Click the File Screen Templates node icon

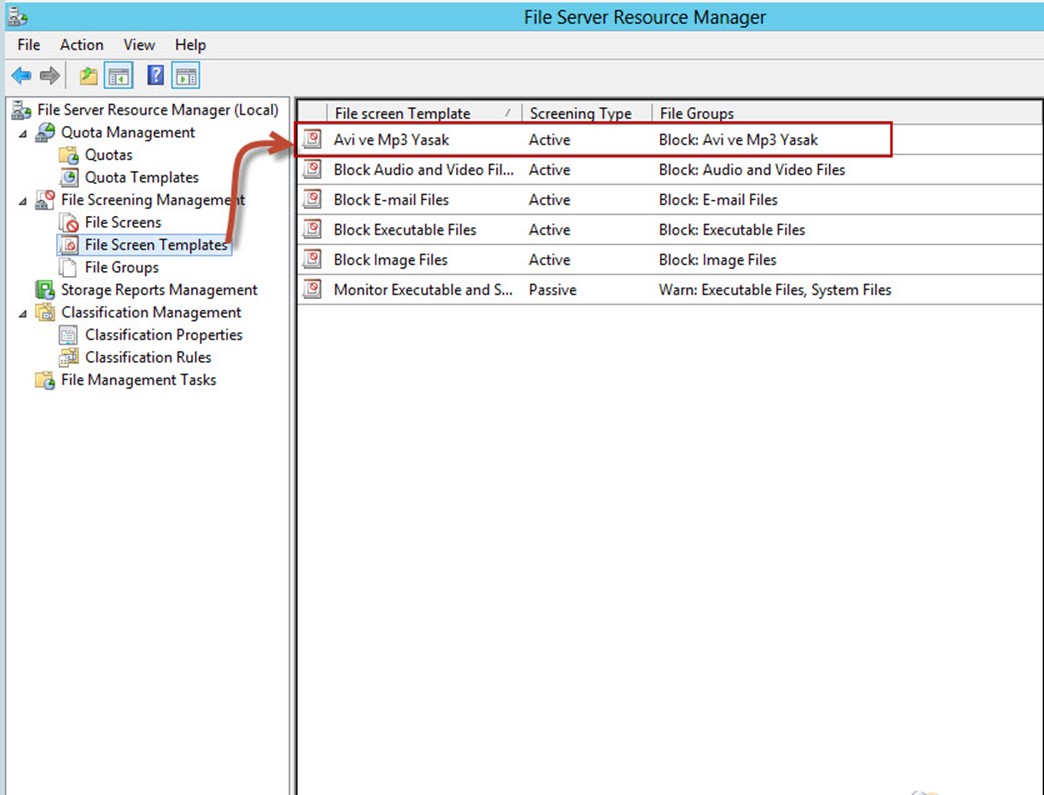click(69, 245)
